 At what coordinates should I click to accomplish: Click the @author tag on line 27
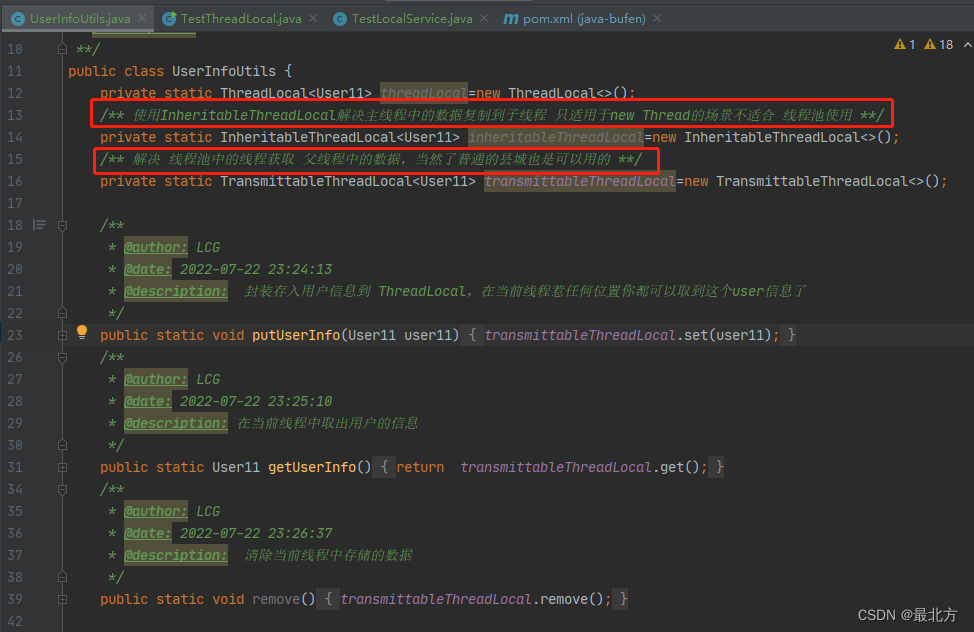155,379
